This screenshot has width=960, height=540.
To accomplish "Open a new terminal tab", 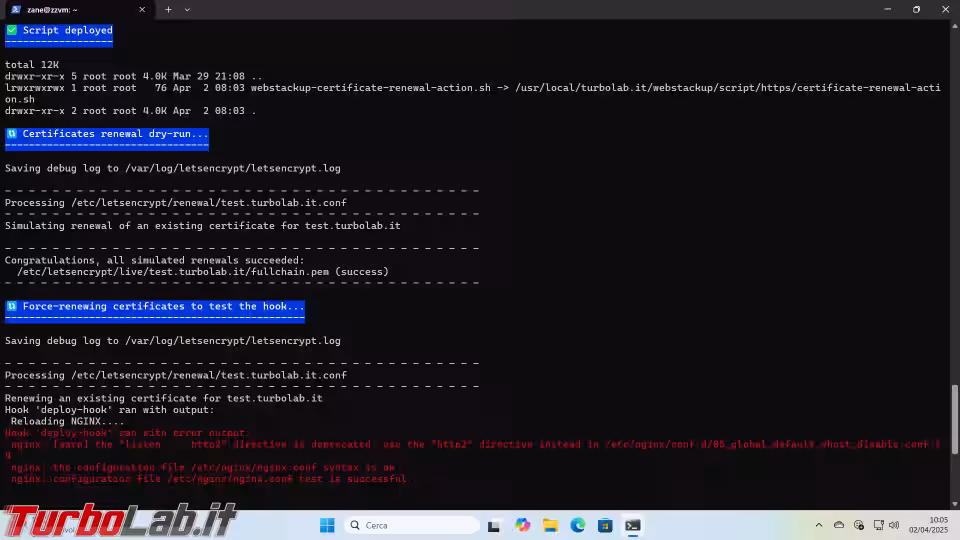I will click(168, 10).
